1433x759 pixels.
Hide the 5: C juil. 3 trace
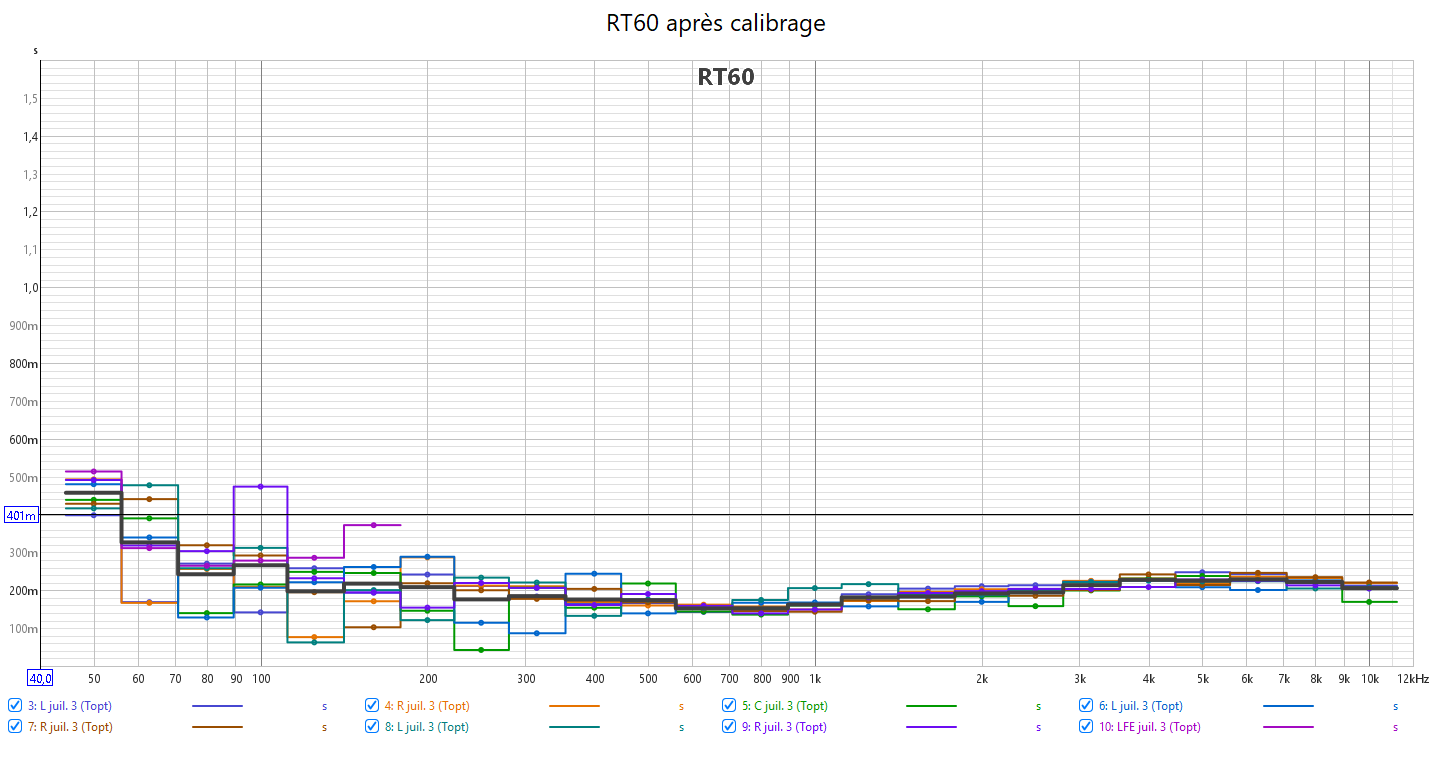pos(729,705)
